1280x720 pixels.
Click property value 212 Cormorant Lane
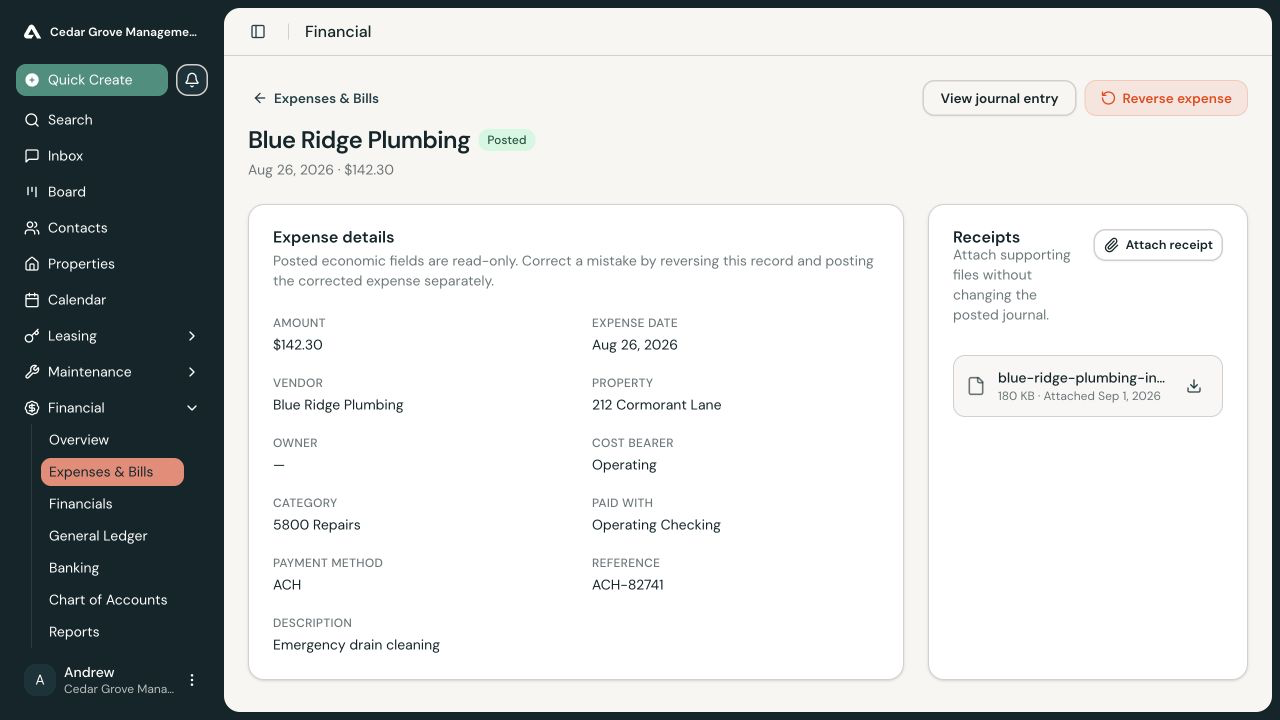[656, 405]
